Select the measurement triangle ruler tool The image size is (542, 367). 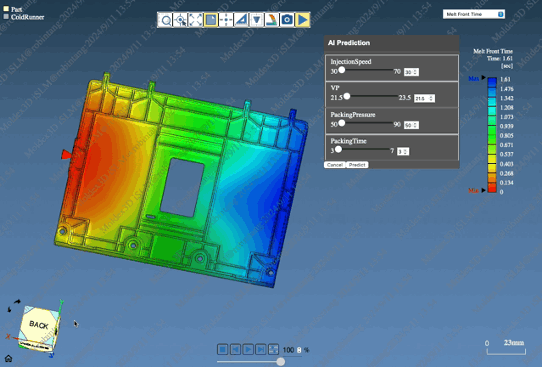(x=241, y=20)
